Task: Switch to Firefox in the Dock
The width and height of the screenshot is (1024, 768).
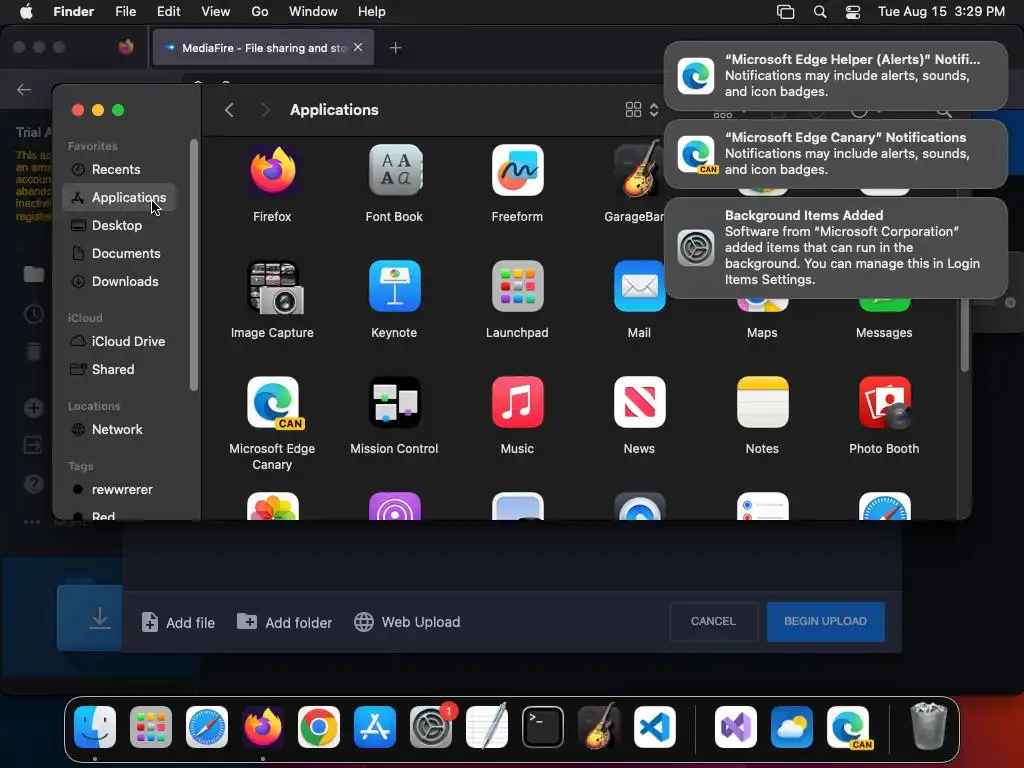Action: tap(263, 727)
